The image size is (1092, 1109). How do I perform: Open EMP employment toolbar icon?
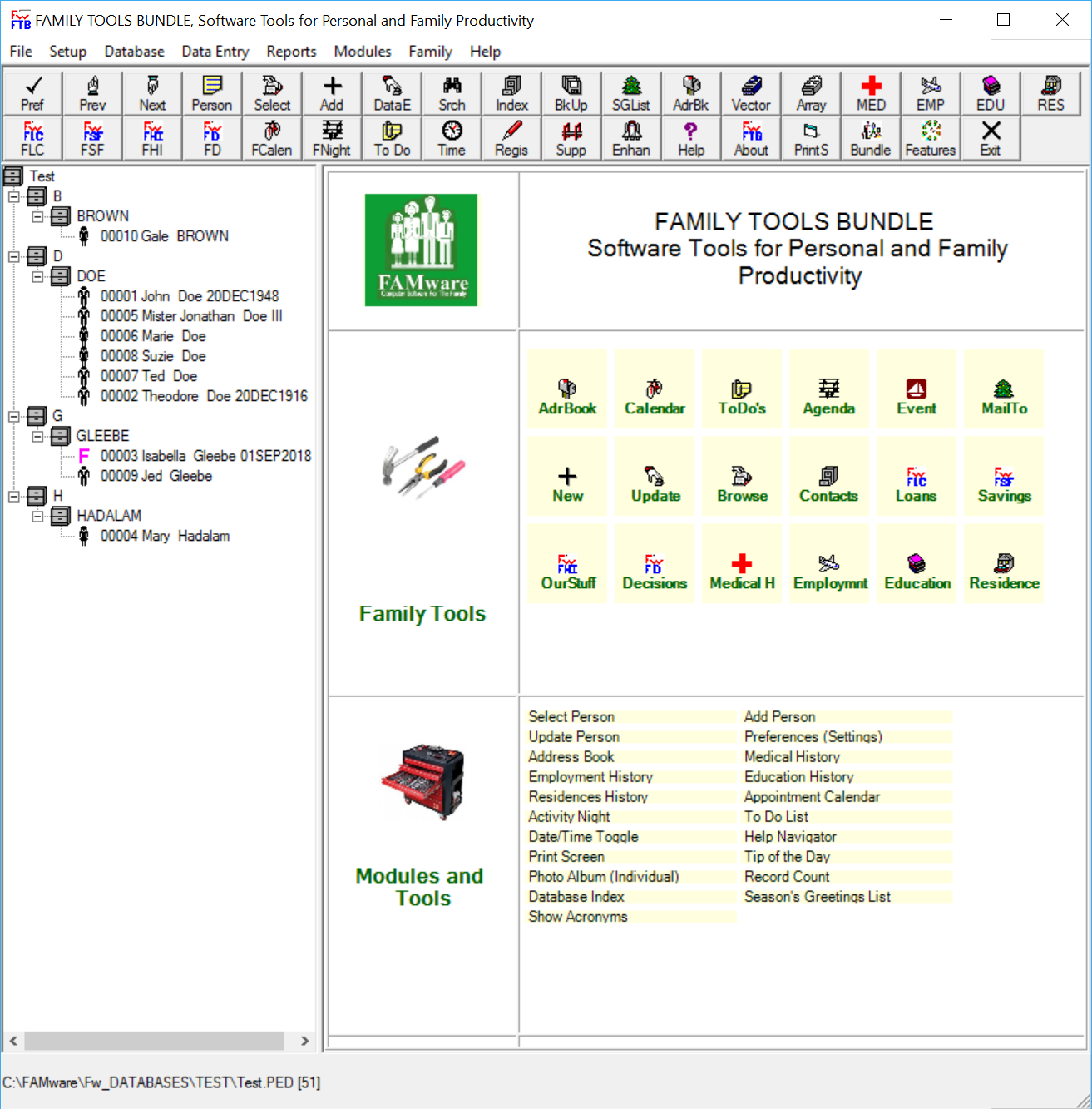[x=931, y=93]
